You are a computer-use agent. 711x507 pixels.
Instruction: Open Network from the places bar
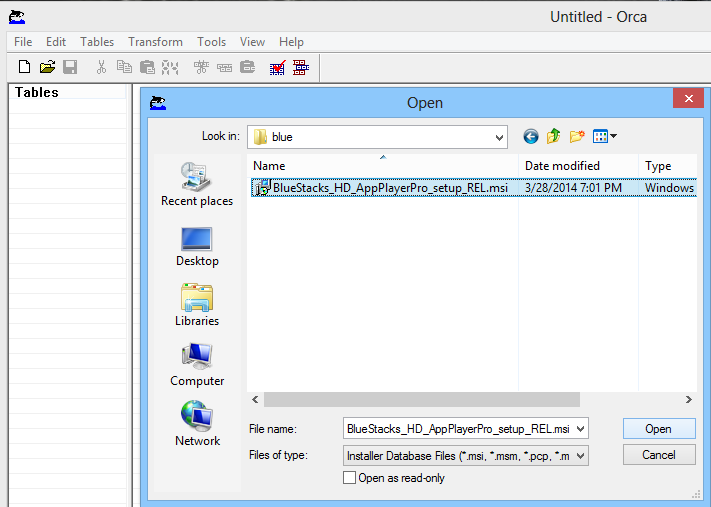197,424
